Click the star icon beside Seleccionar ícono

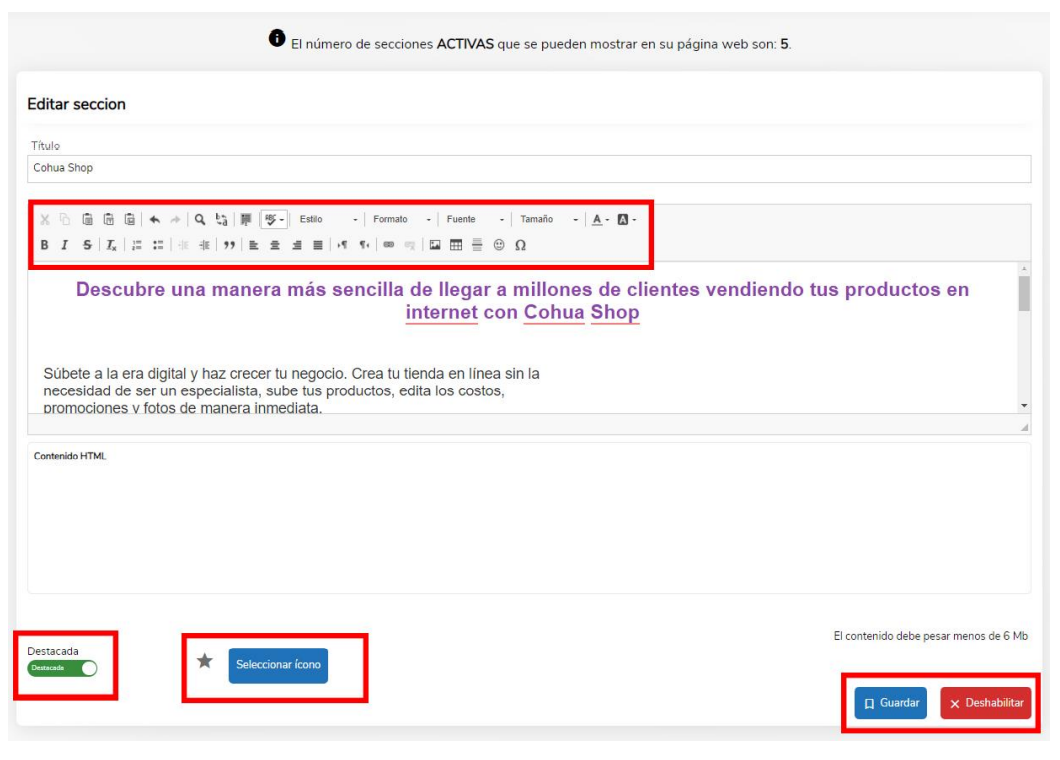205,661
